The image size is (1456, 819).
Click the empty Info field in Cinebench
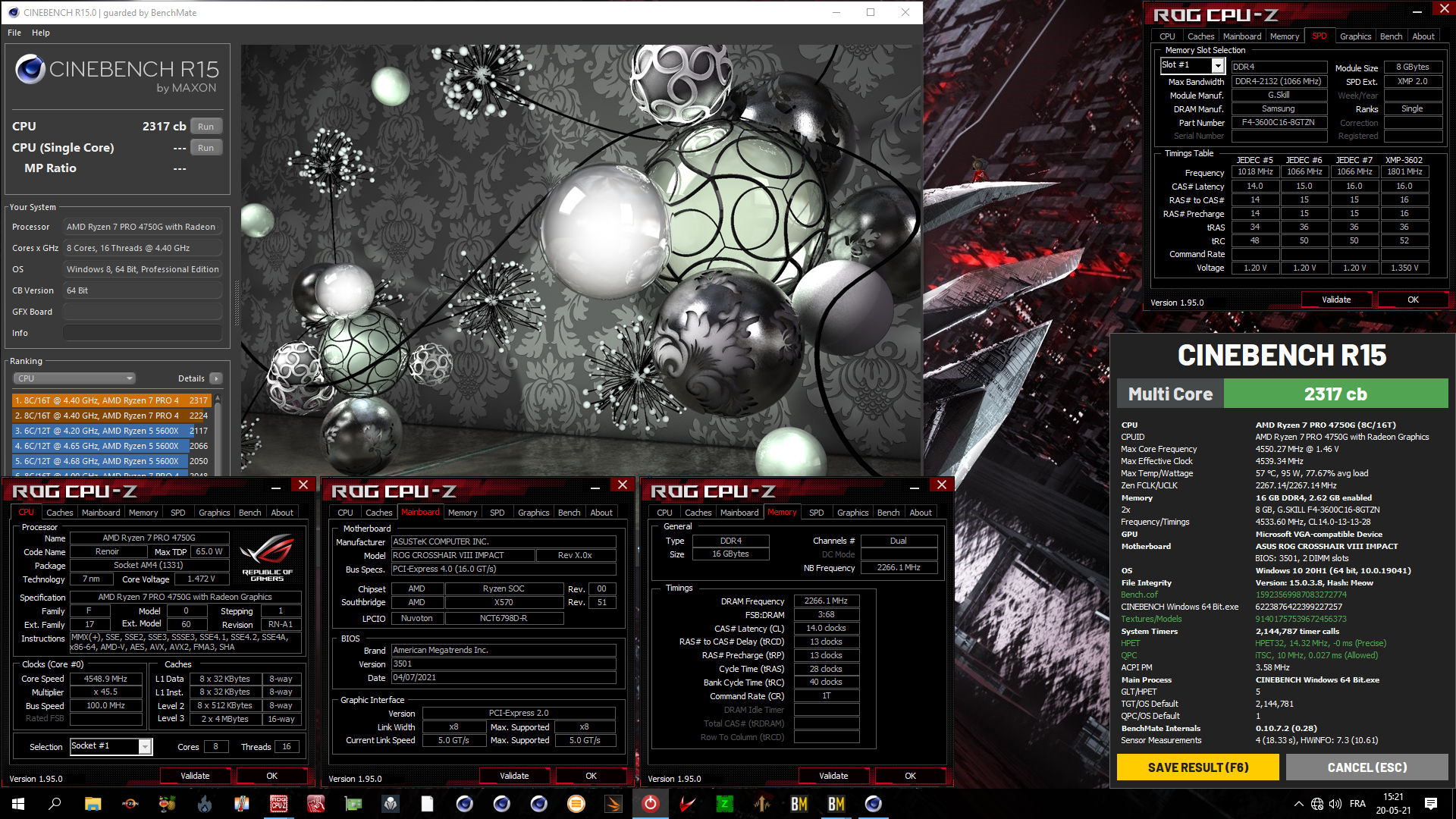143,333
